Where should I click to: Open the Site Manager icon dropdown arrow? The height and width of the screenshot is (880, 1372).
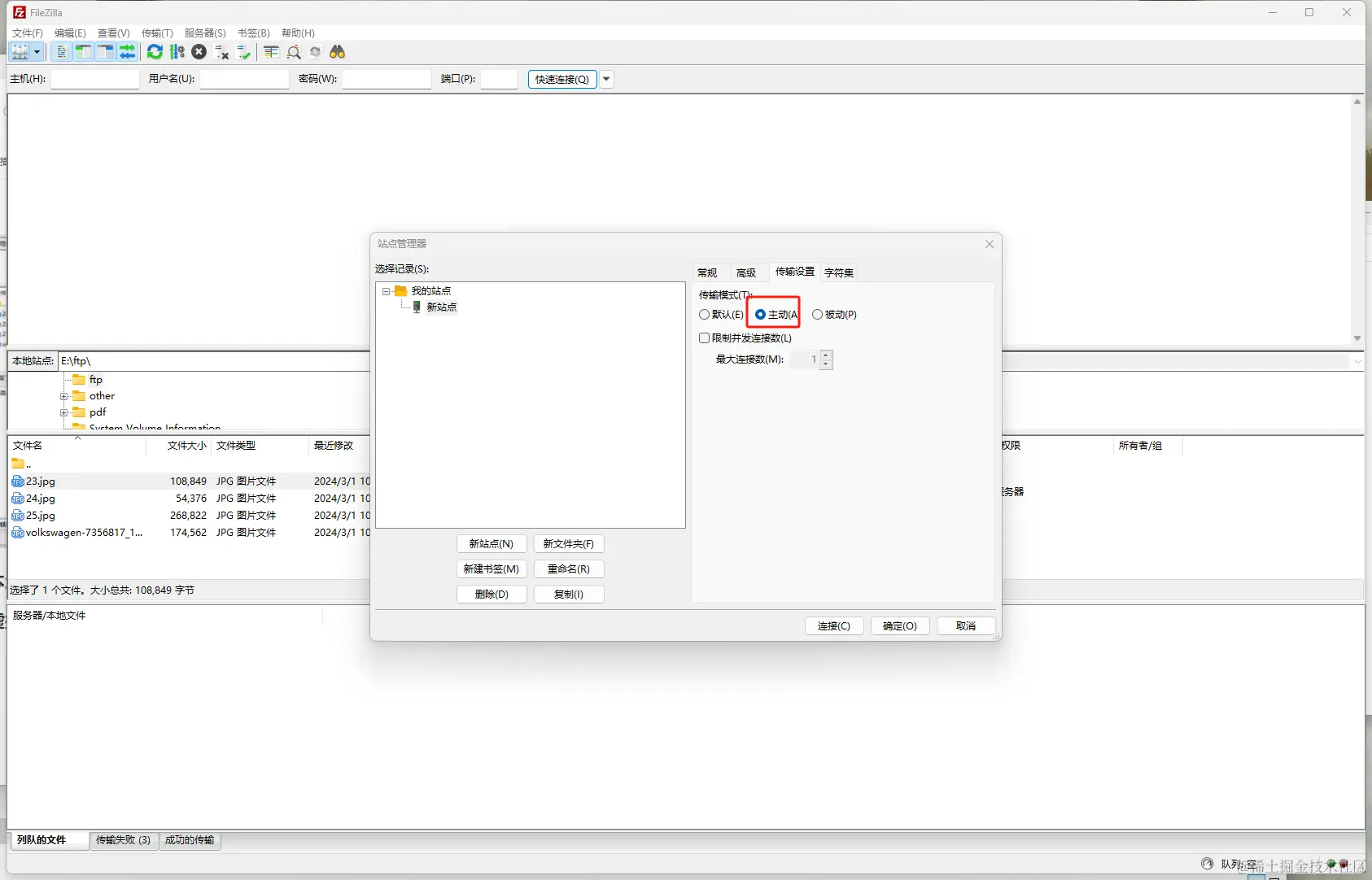(x=37, y=52)
